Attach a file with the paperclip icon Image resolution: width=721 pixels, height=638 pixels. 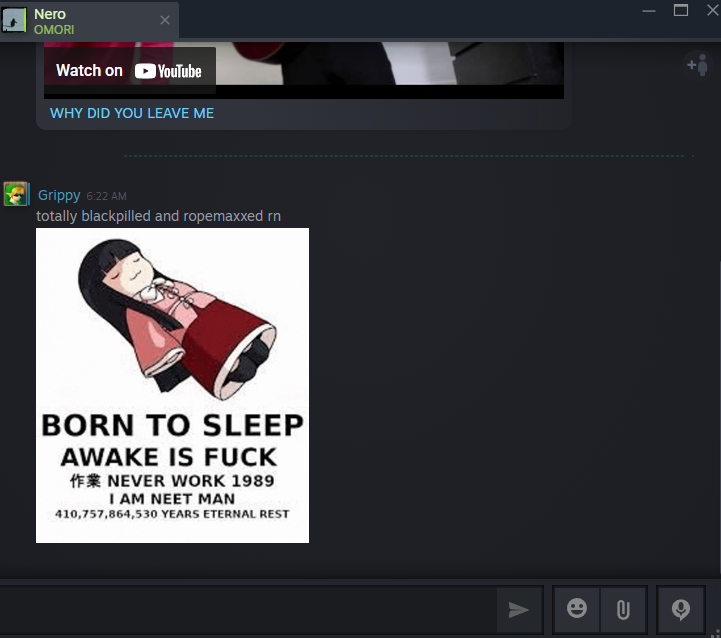(623, 609)
